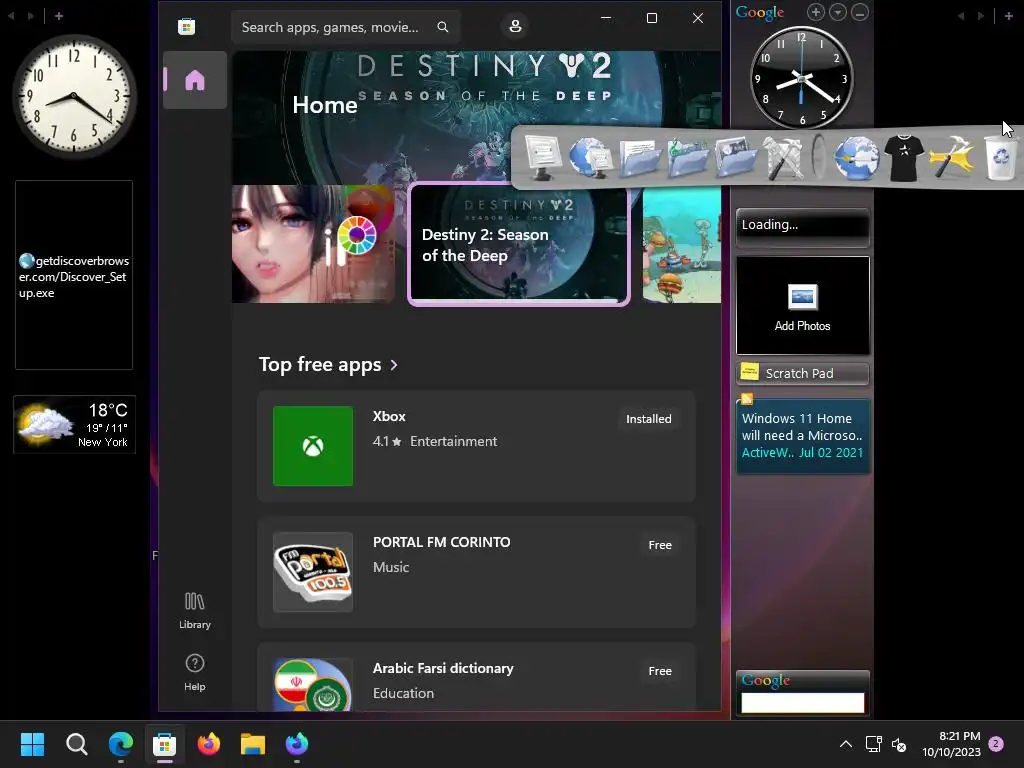1024x768 pixels.
Task: Click the plus button on left widget panel
Action: [59, 16]
